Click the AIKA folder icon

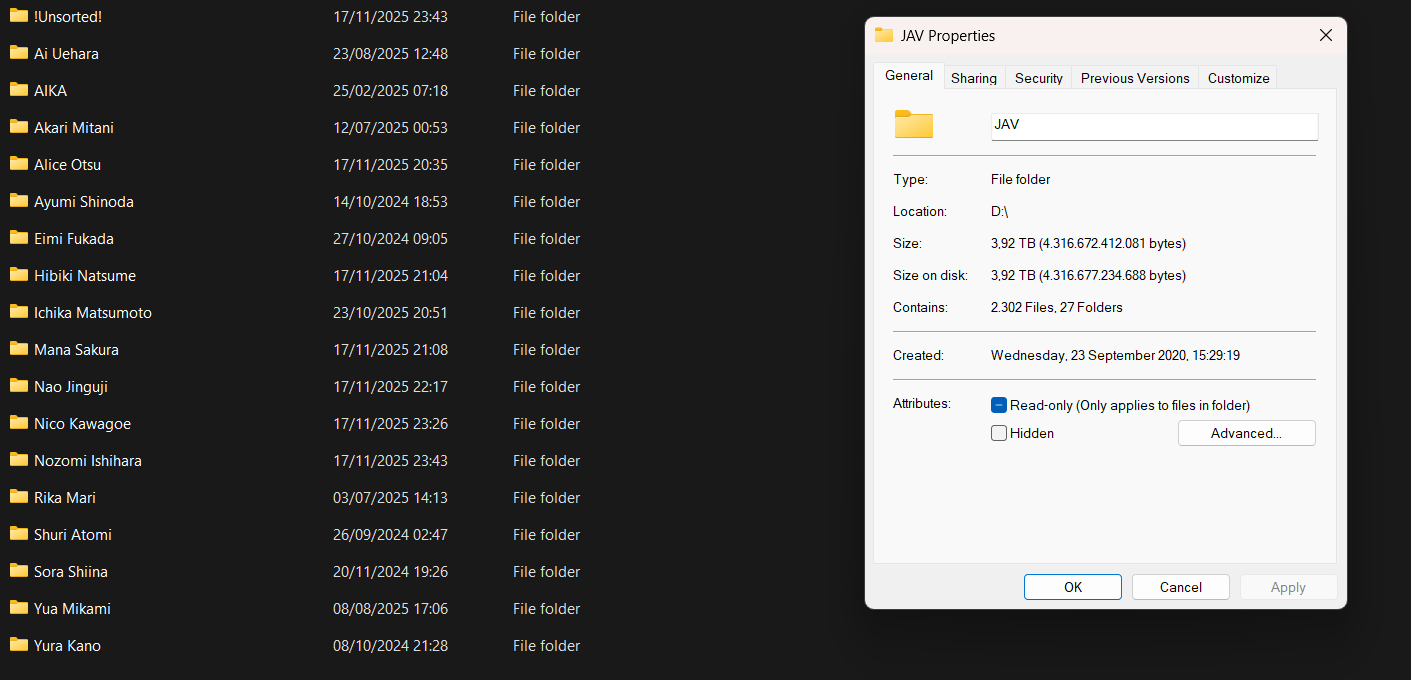point(19,90)
